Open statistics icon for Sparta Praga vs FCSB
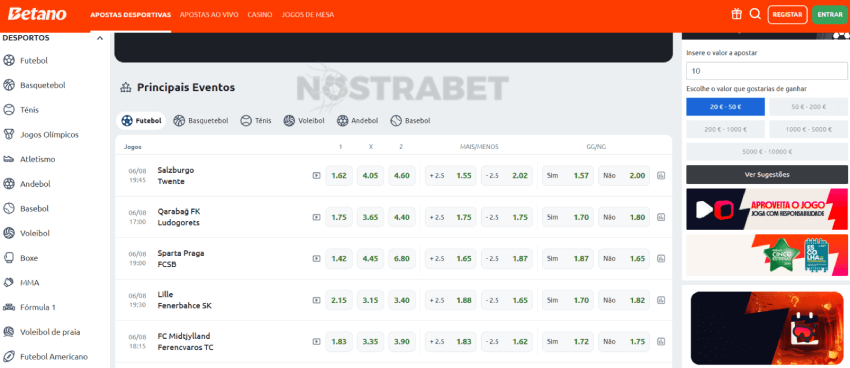The width and height of the screenshot is (850, 368). [661, 259]
